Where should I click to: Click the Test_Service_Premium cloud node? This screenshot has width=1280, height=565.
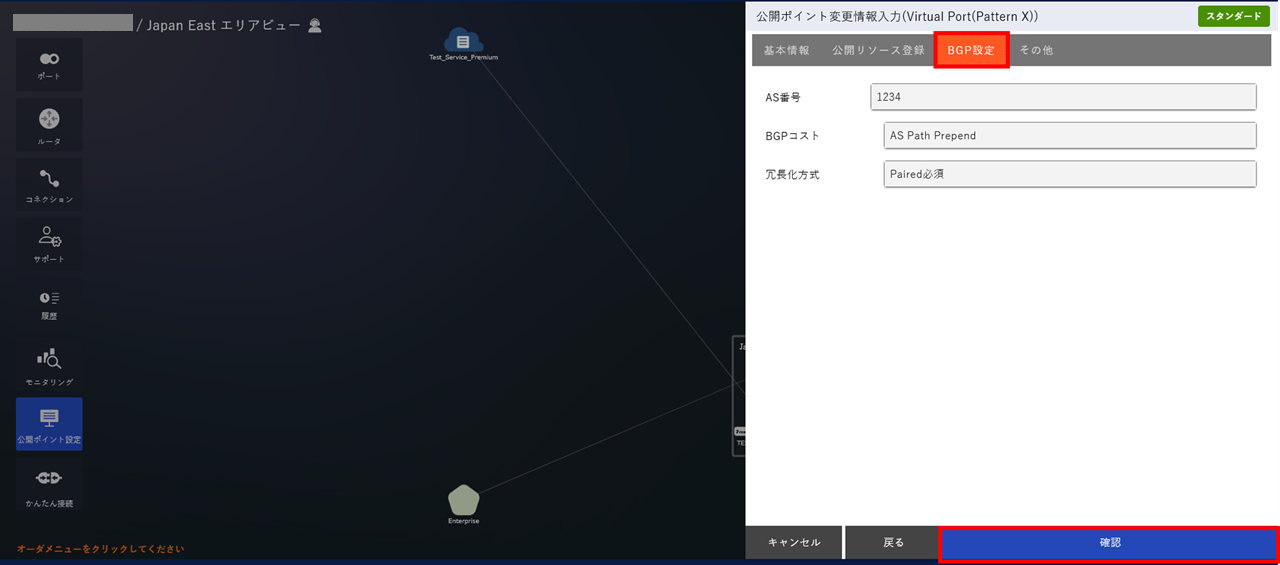click(x=463, y=44)
